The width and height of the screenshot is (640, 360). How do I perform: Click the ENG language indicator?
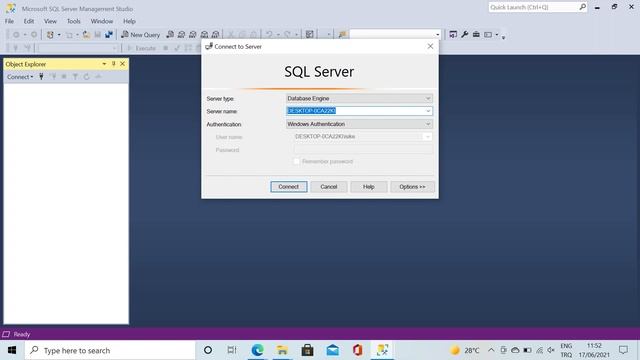coord(566,346)
